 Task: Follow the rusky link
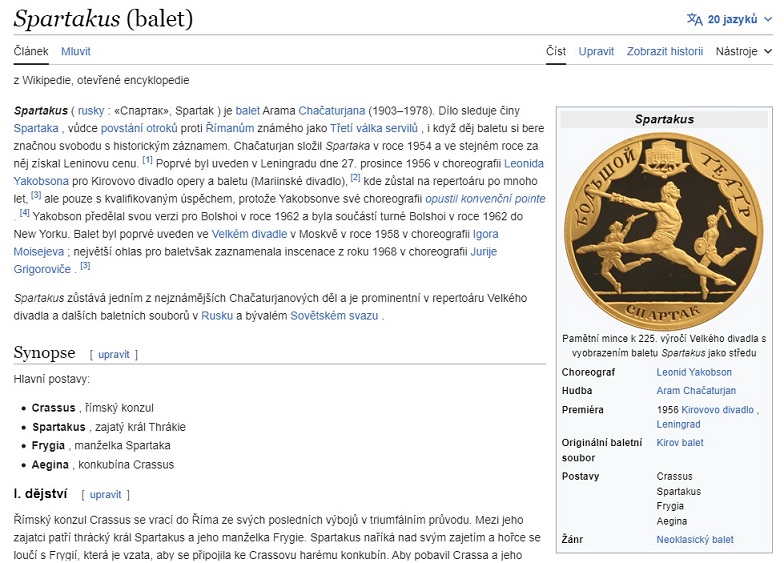click(91, 110)
